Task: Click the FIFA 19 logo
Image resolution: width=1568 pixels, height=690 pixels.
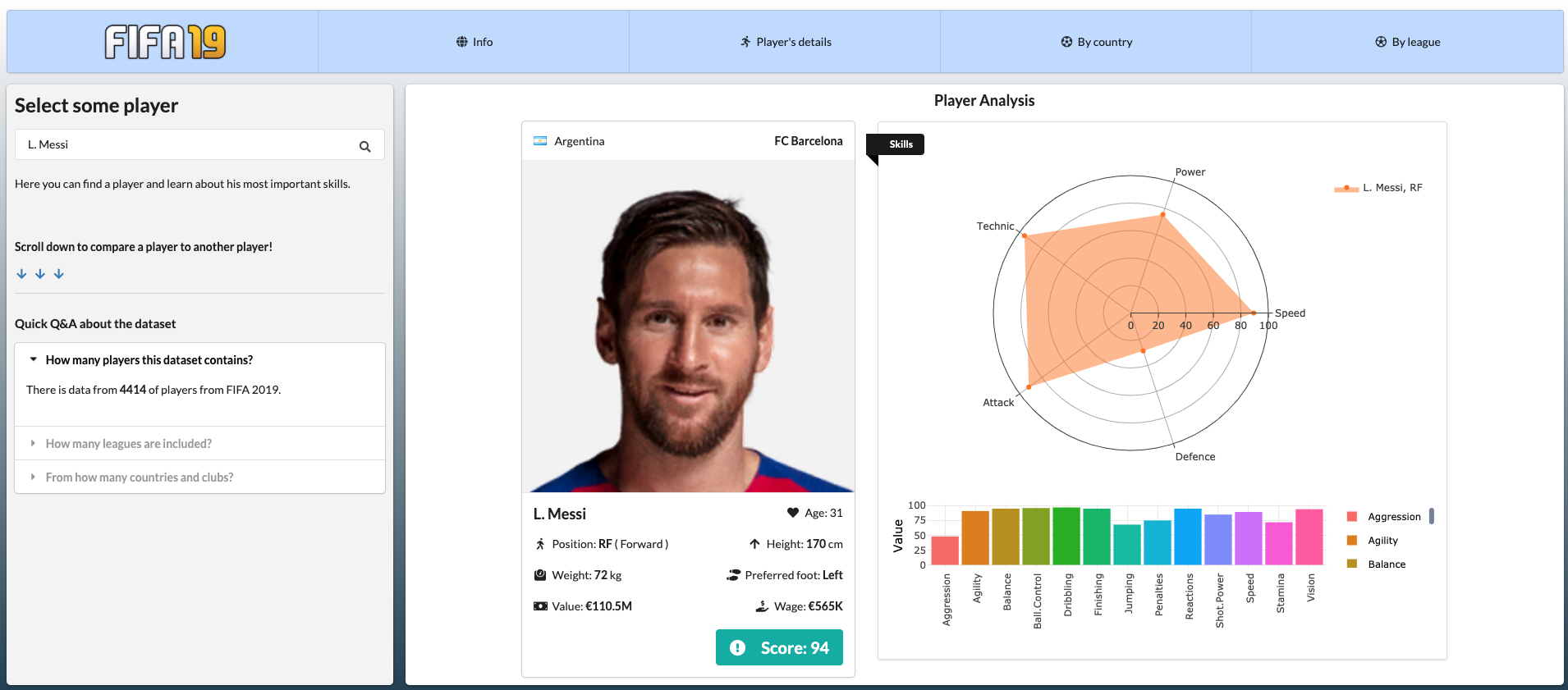Action: pos(165,42)
